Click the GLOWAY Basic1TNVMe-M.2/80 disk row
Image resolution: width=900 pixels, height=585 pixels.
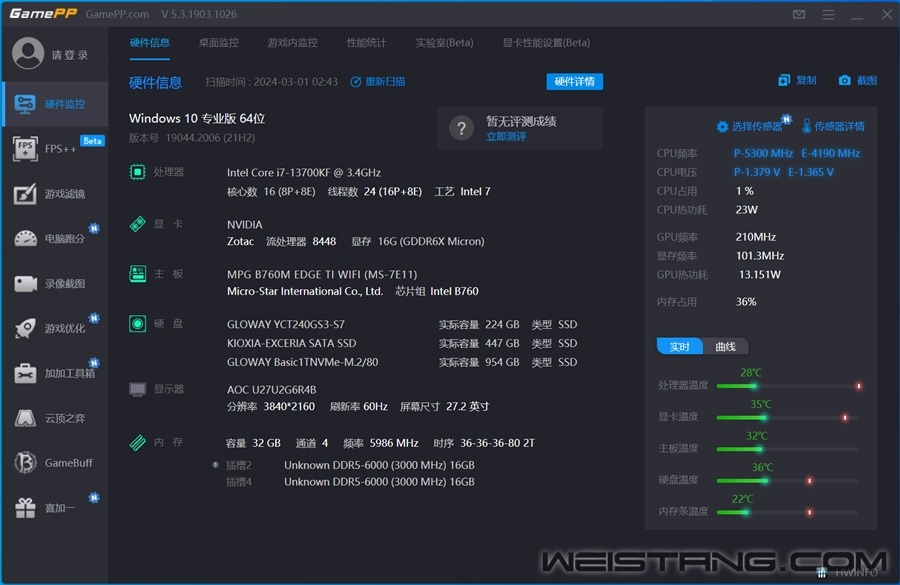(x=402, y=362)
